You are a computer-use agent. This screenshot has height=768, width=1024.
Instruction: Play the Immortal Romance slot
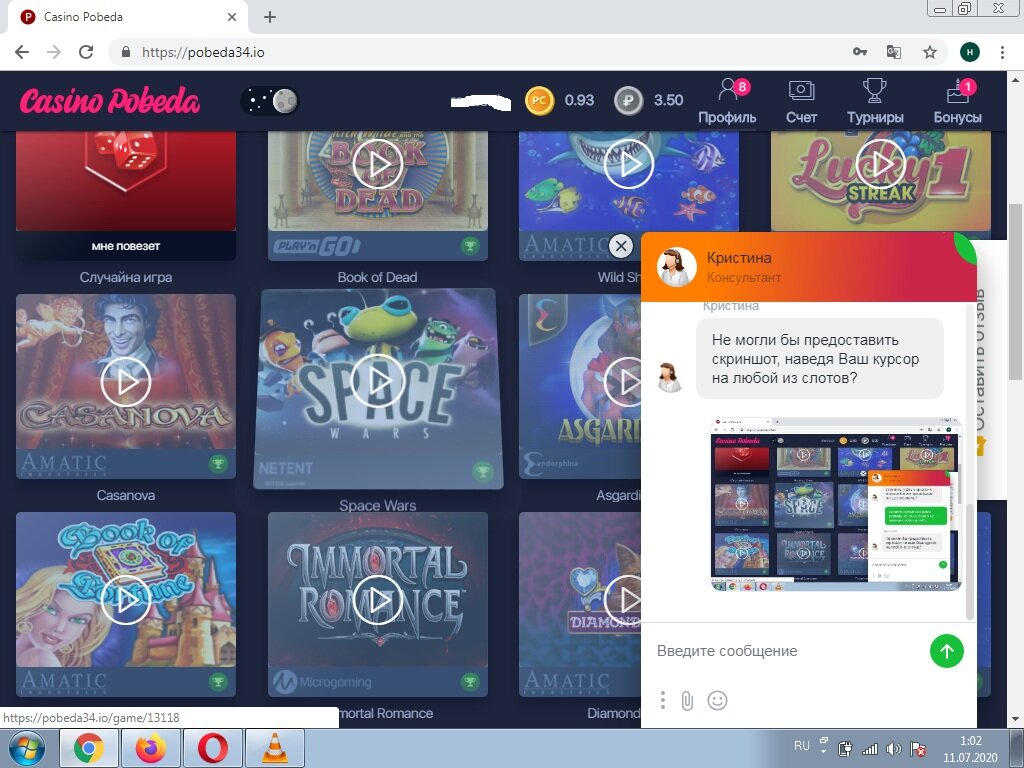(x=377, y=600)
